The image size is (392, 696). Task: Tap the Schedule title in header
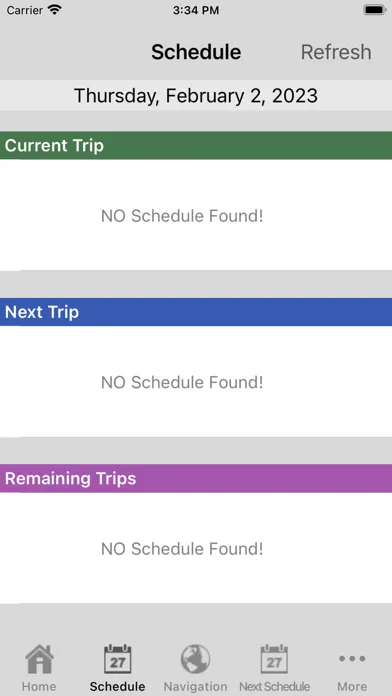pos(196,52)
